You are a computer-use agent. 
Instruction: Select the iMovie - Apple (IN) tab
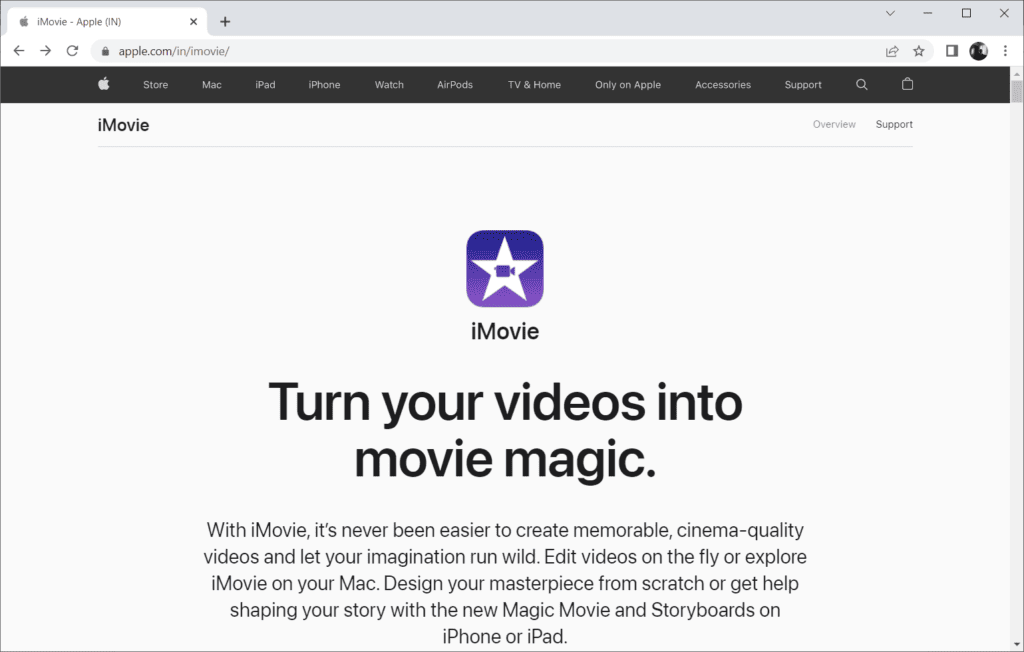[108, 22]
